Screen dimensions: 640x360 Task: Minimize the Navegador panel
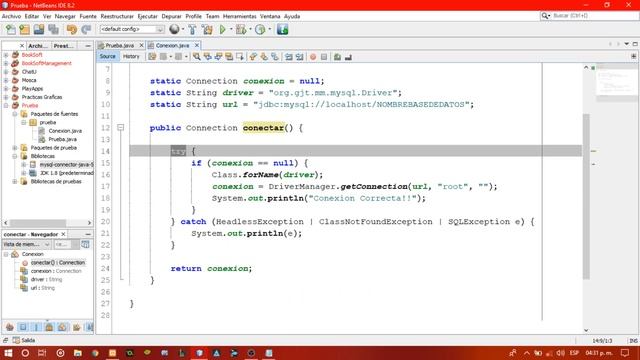pos(88,234)
